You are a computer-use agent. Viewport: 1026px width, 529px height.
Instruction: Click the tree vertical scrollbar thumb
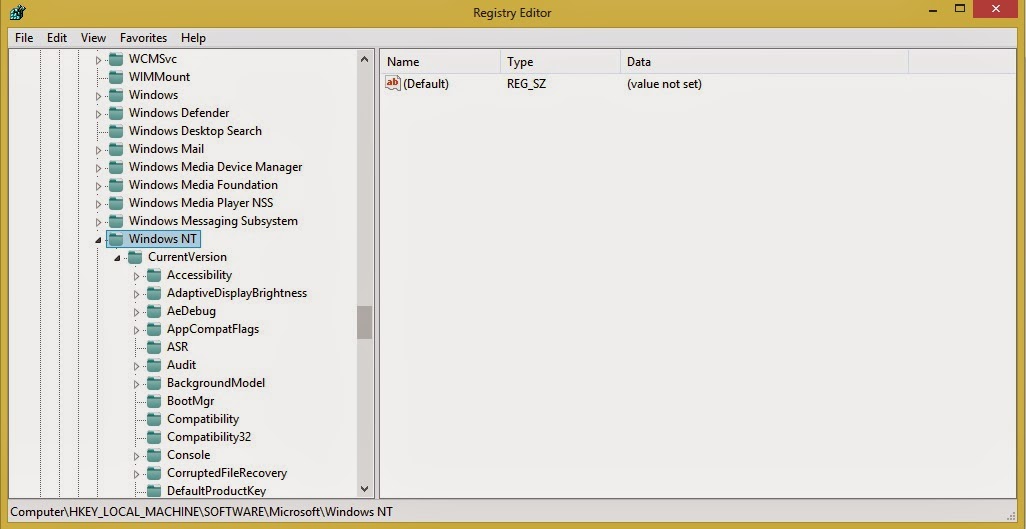point(364,322)
